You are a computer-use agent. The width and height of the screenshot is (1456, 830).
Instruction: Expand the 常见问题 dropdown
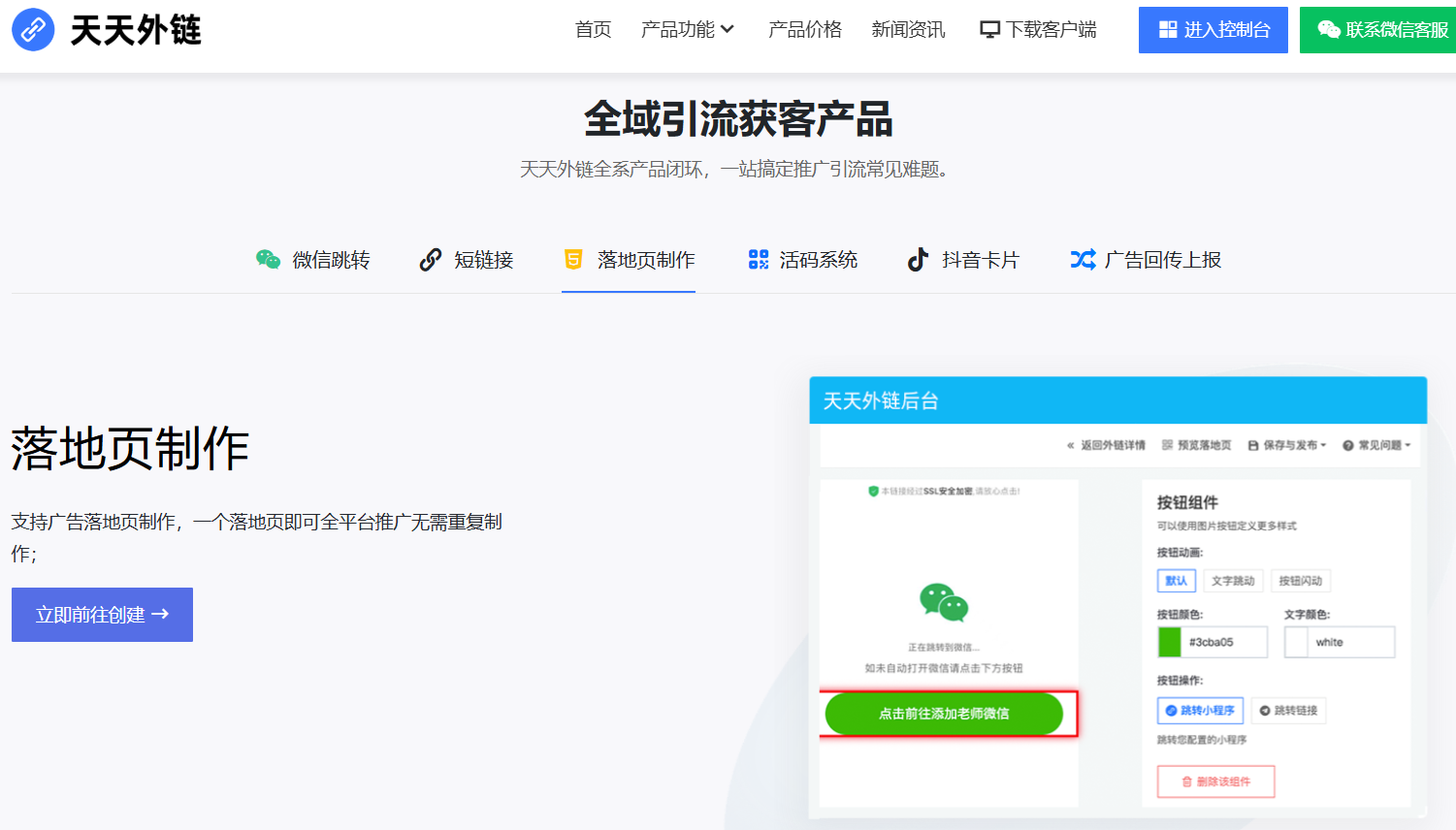[1376, 445]
